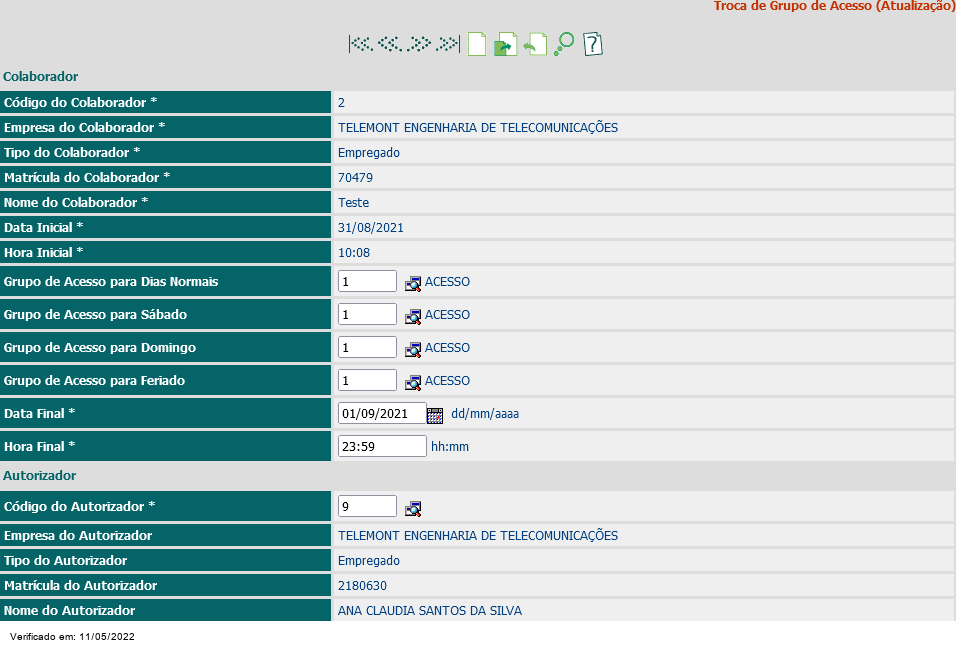
Task: Click the ACESSO text beside Sábado
Action: [x=448, y=315]
